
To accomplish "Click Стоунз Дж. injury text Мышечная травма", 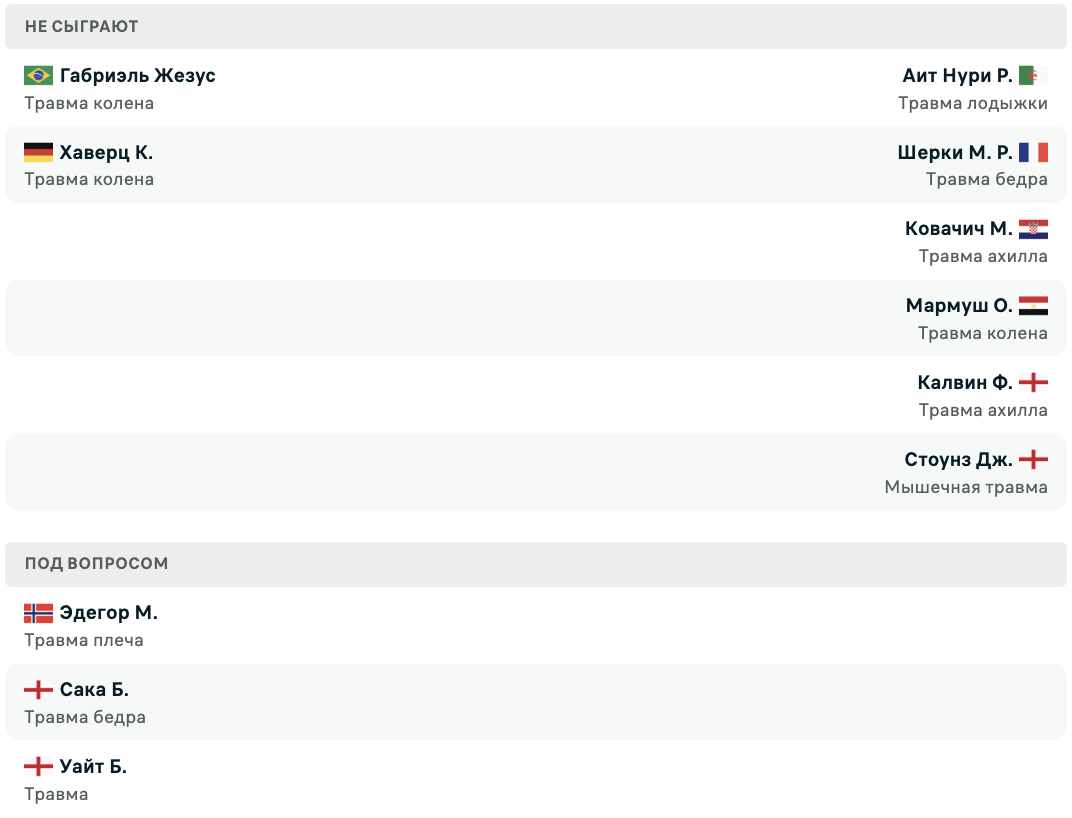I will 966,487.
